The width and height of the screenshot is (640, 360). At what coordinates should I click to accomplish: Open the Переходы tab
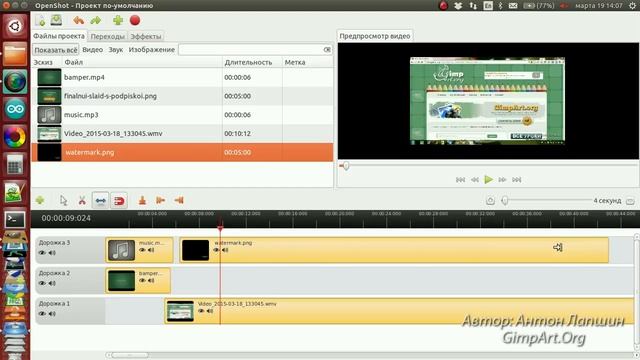pyautogui.click(x=108, y=36)
